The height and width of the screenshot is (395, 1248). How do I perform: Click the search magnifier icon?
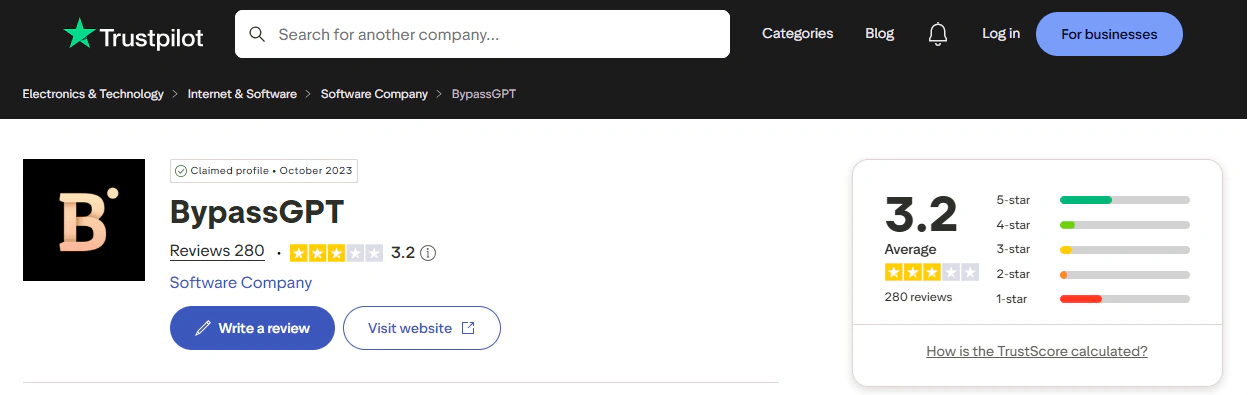(x=257, y=34)
